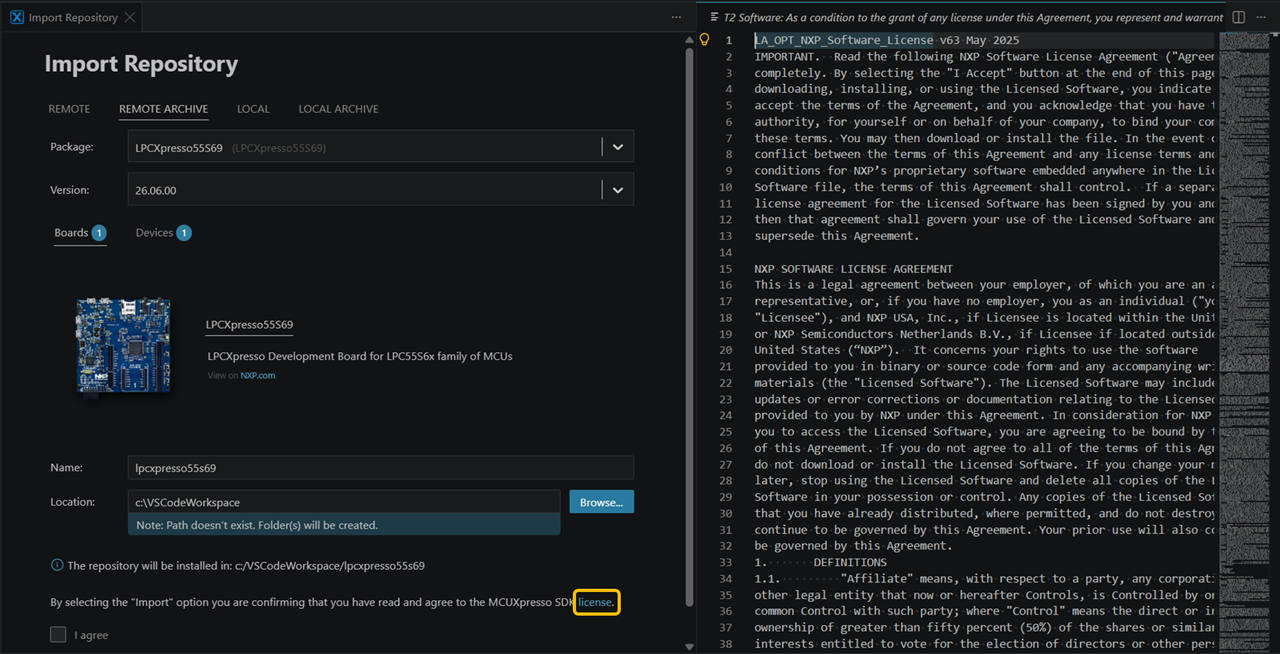Open the MCUXpresso SDK license link
Screen dimensions: 1280x654
(x=596, y=602)
